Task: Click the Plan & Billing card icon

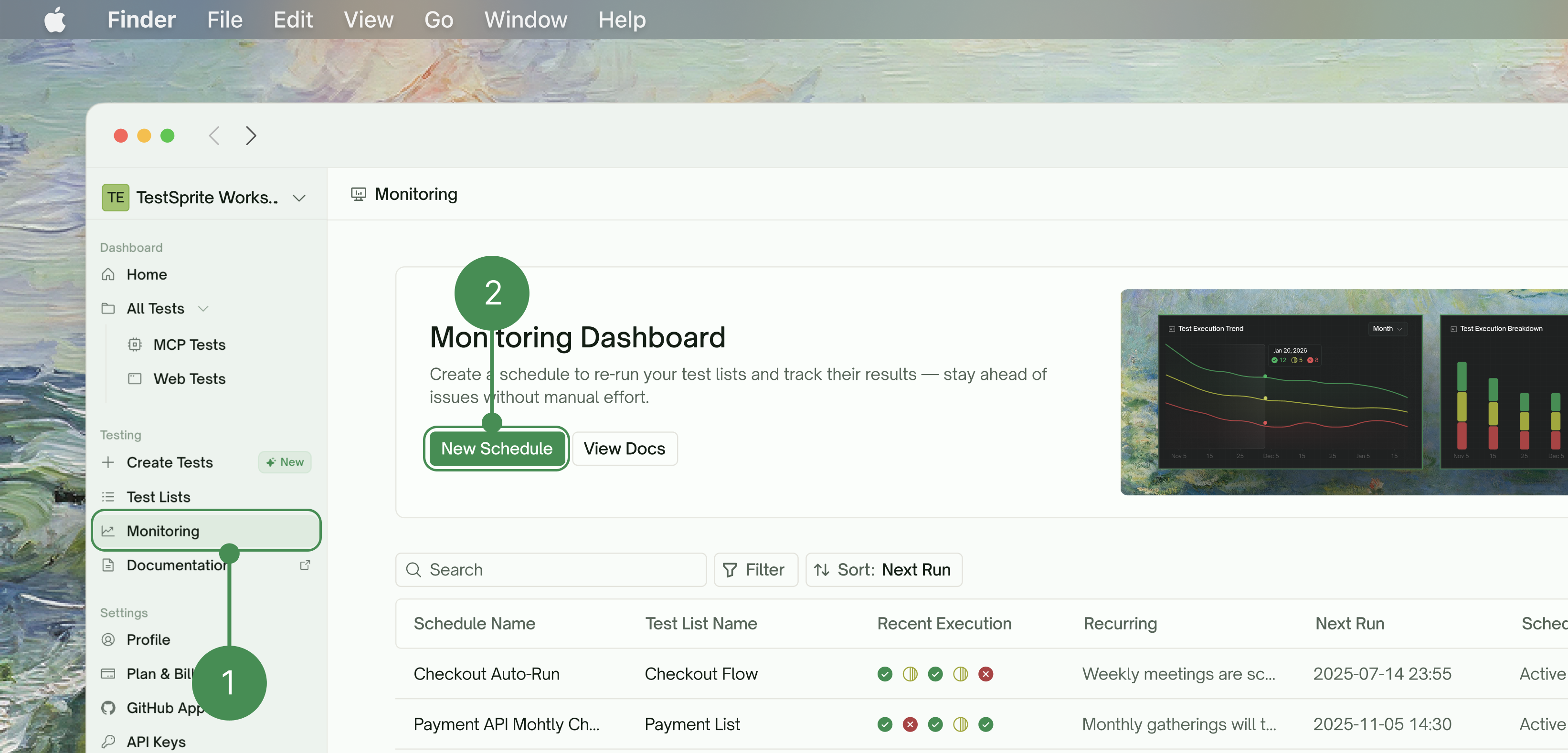Action: click(x=108, y=674)
